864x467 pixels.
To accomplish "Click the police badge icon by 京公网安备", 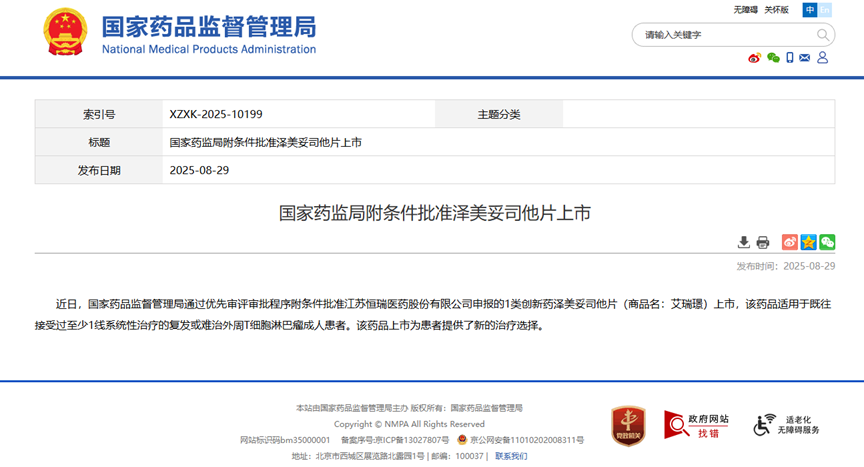I will (462, 439).
